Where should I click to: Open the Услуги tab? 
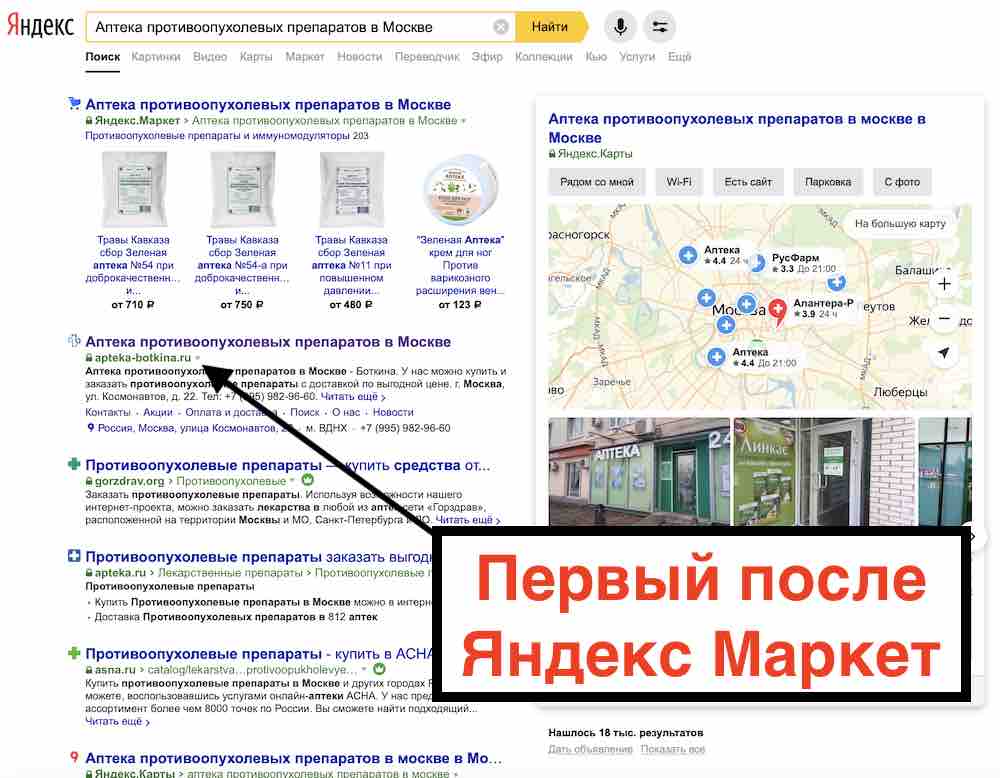tap(637, 57)
